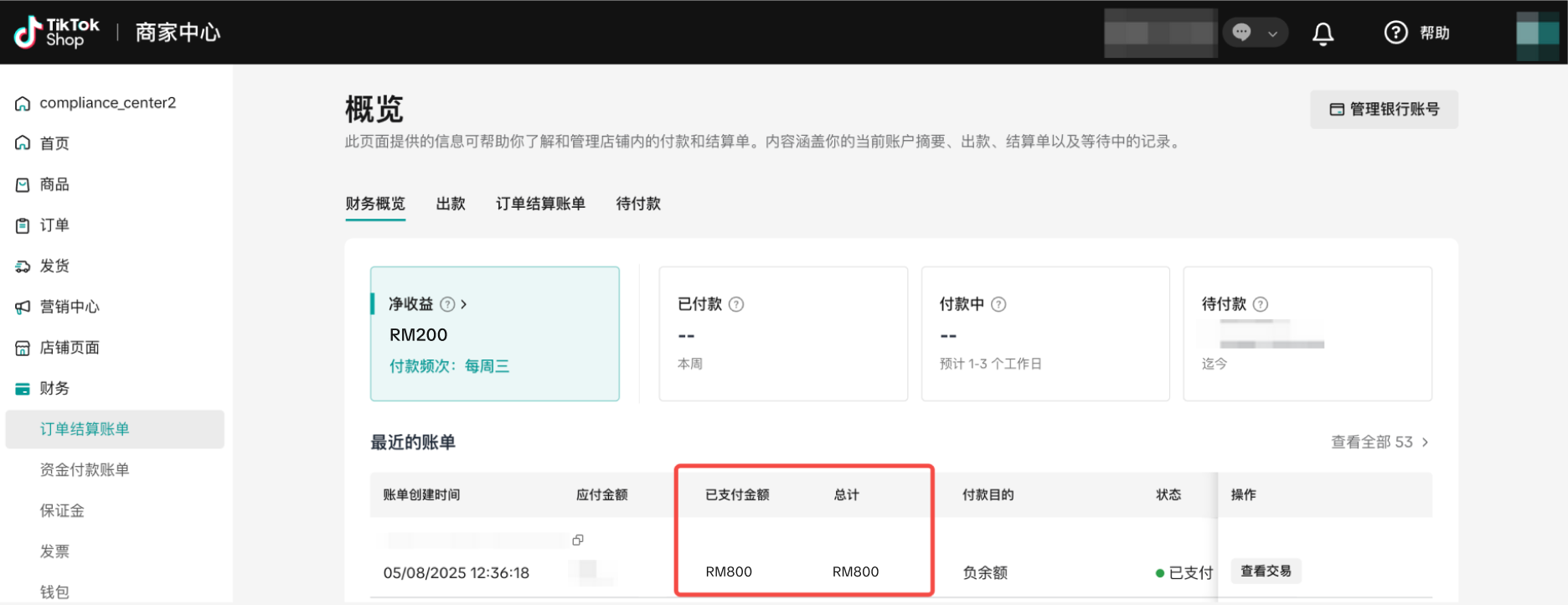Open the notification bell
1568x605 pixels.
click(1323, 34)
